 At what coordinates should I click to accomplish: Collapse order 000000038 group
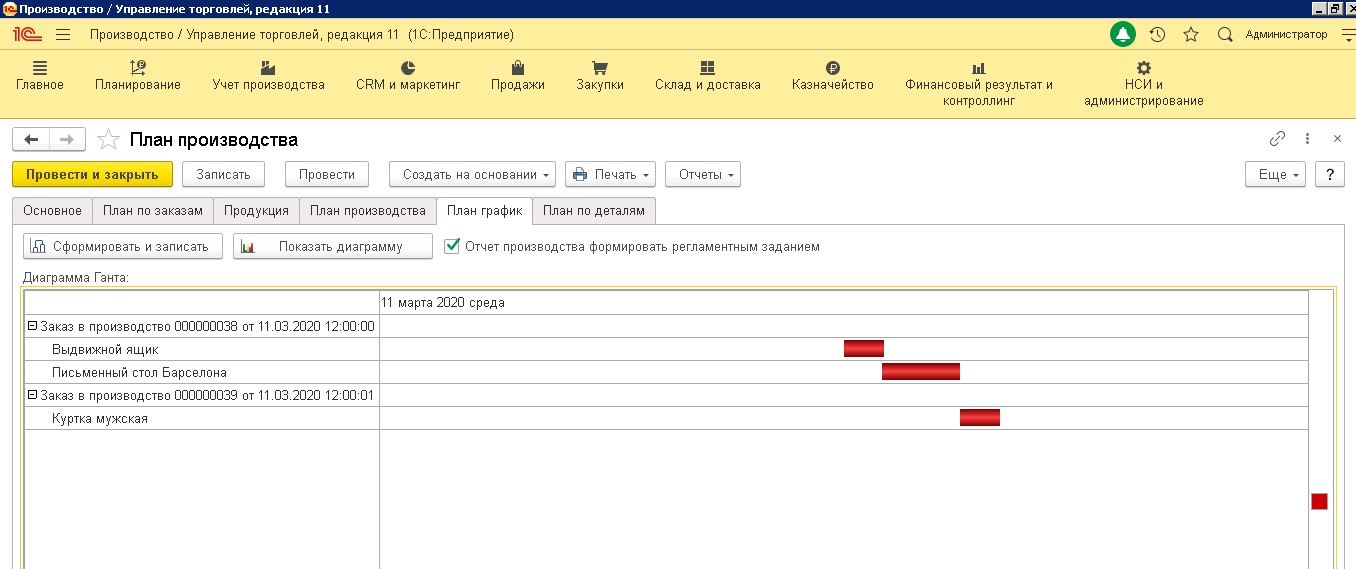coord(32,326)
